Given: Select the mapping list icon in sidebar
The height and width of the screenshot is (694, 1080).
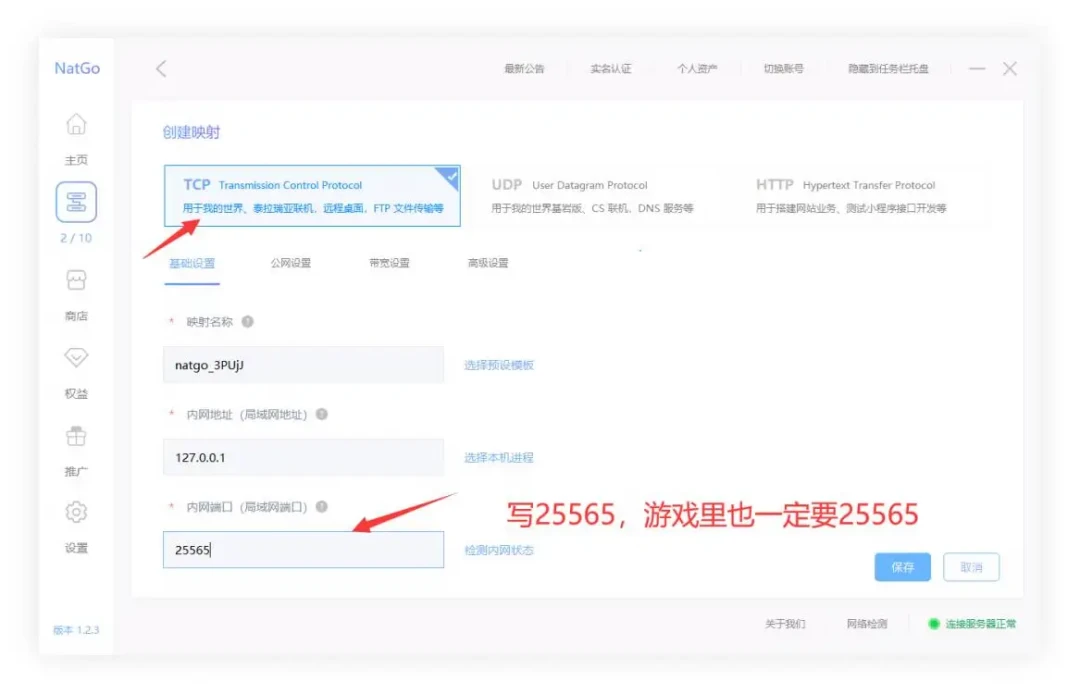Looking at the screenshot, I should pyautogui.click(x=76, y=202).
